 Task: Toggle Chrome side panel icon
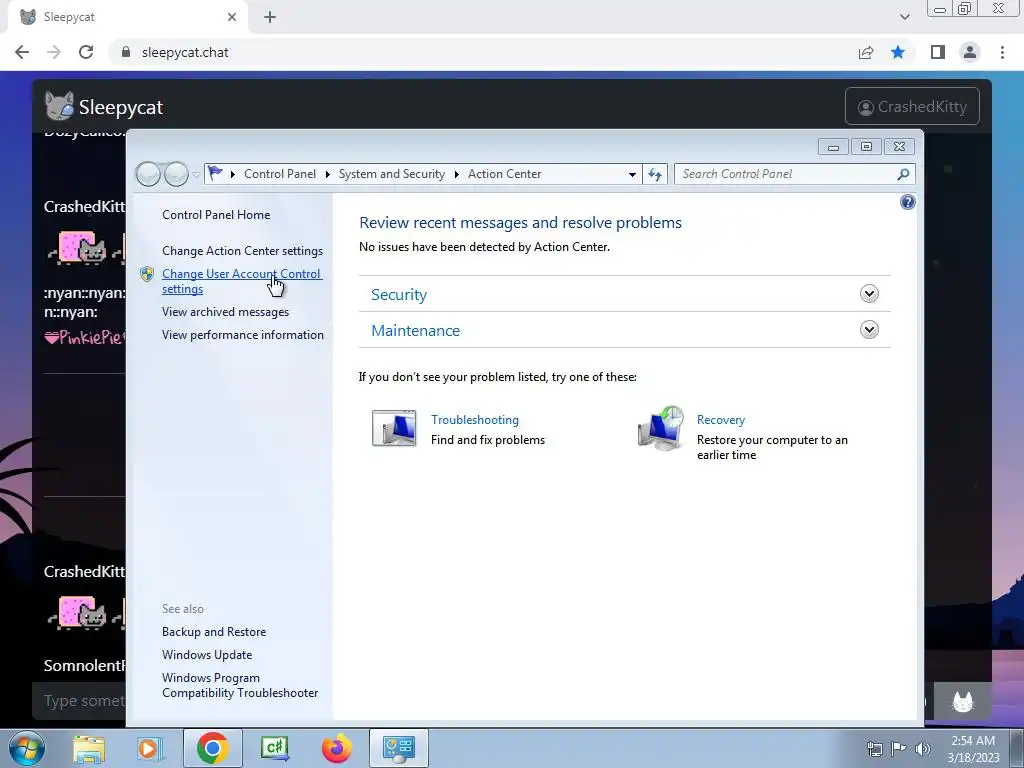pos(938,52)
